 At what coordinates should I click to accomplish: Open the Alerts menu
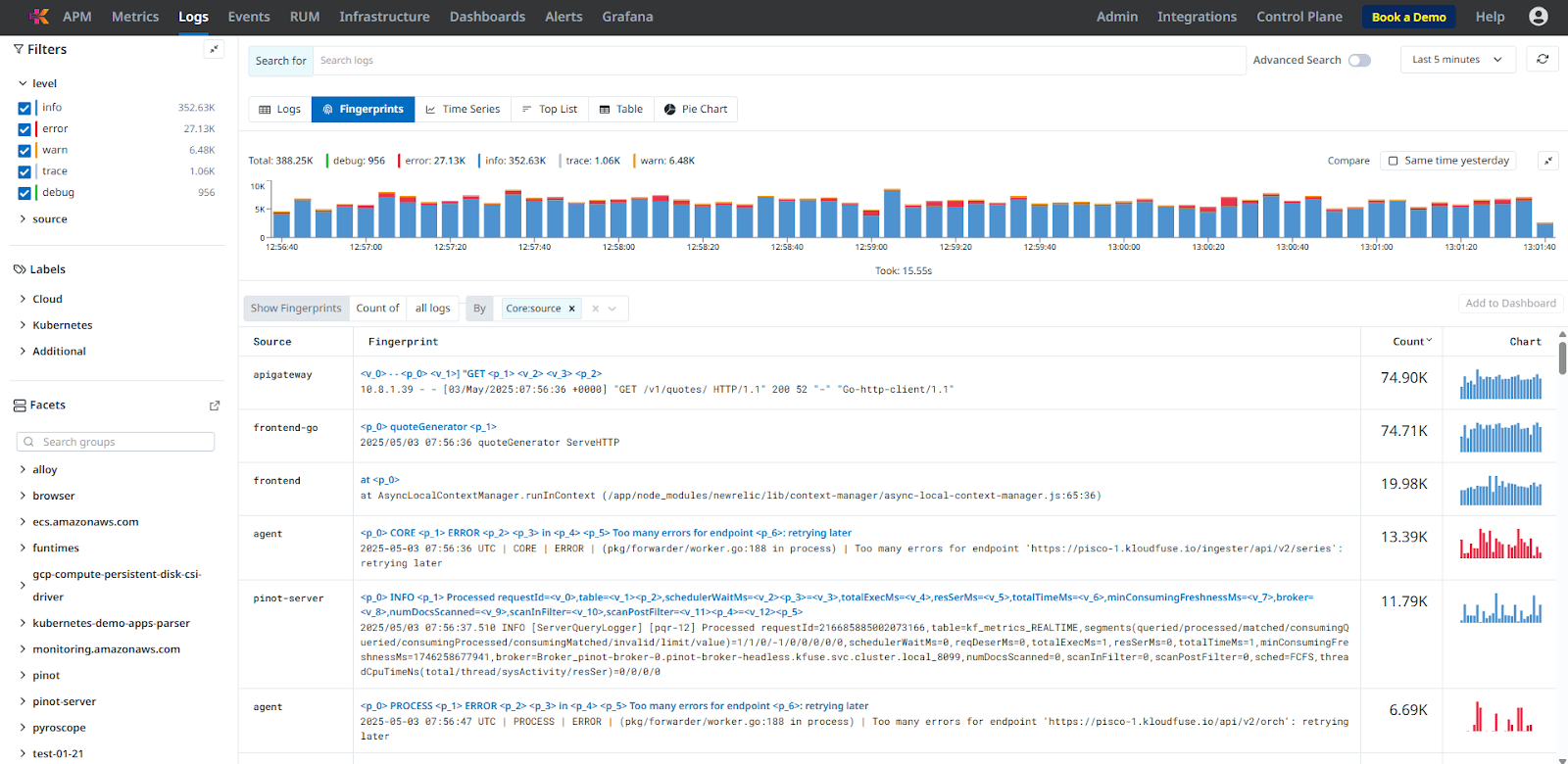563,17
